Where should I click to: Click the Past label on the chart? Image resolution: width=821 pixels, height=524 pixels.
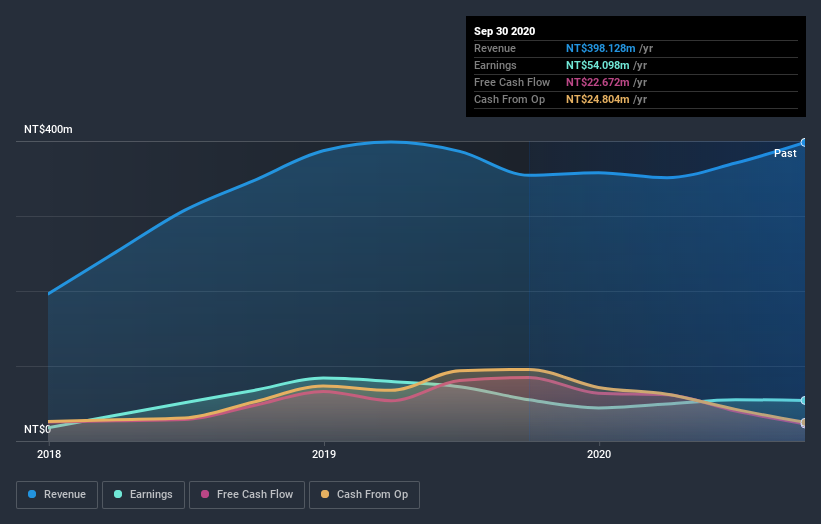tap(785, 153)
